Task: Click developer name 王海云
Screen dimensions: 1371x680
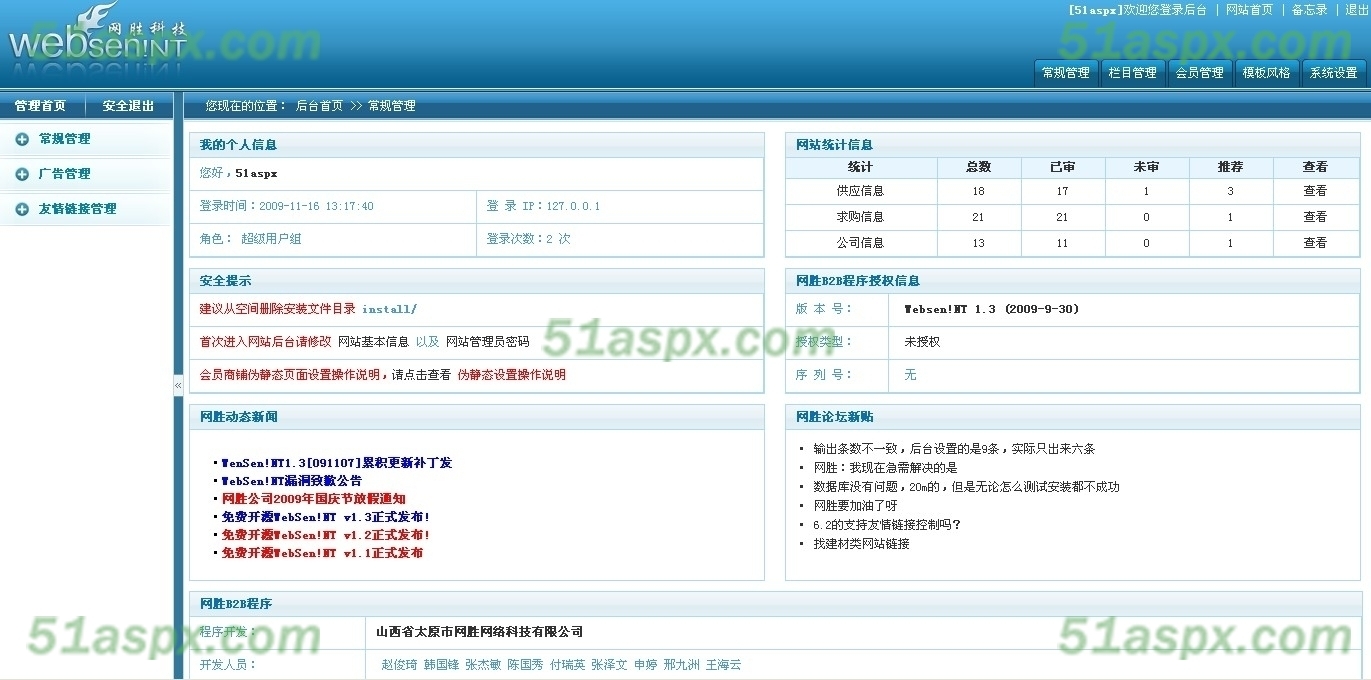Action: pyautogui.click(x=723, y=665)
